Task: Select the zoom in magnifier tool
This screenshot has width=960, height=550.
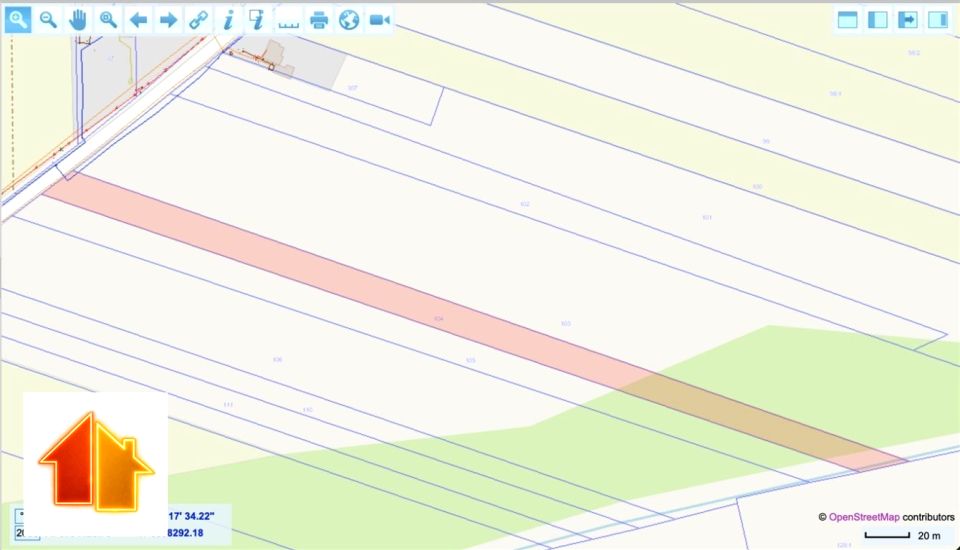Action: tap(18, 20)
